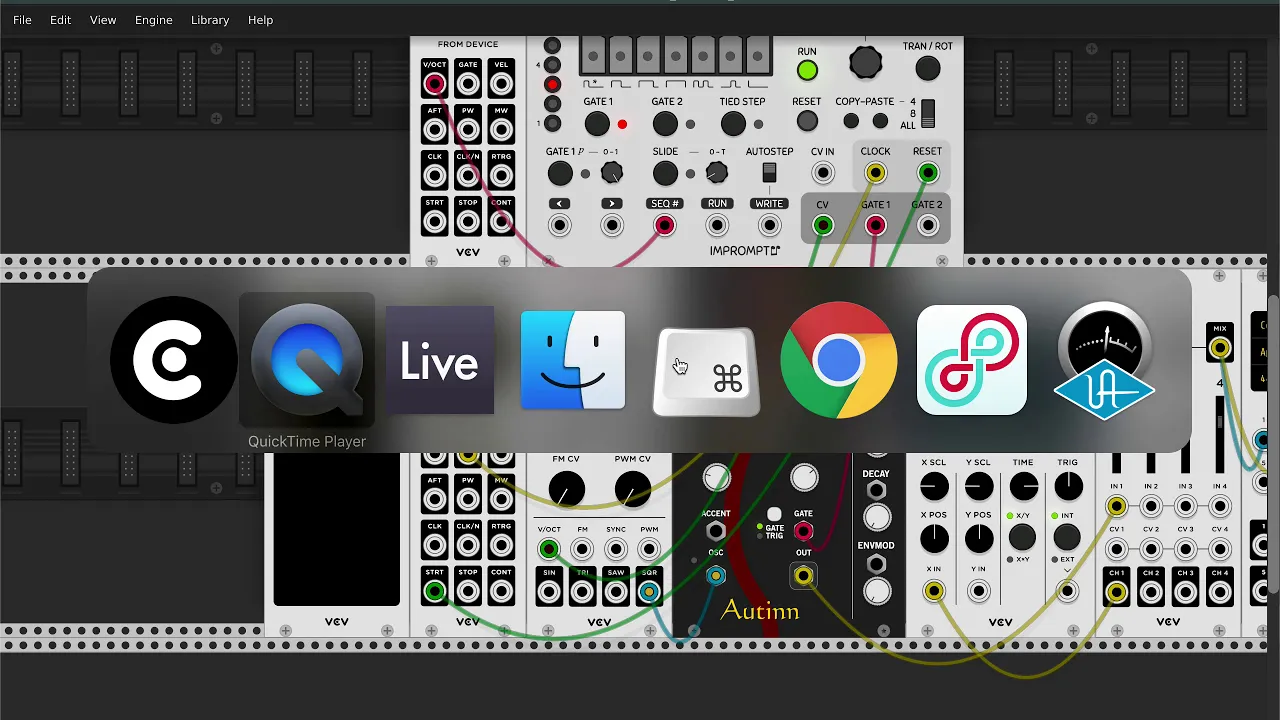Click the WRITE input jack on the sequencer
Image resolution: width=1280 pixels, height=720 pixels.
click(769, 226)
